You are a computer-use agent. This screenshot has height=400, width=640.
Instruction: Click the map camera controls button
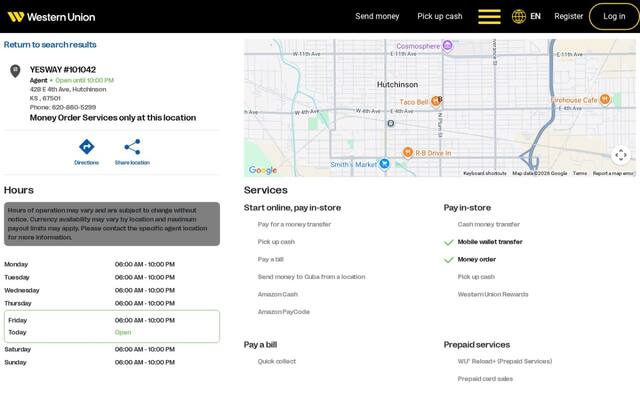pyautogui.click(x=621, y=155)
